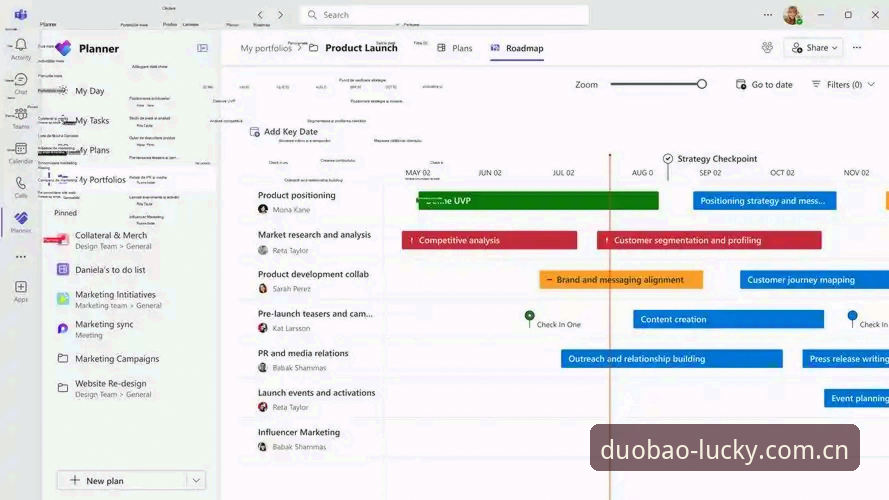Click the Zoom slider handle

(x=702, y=84)
